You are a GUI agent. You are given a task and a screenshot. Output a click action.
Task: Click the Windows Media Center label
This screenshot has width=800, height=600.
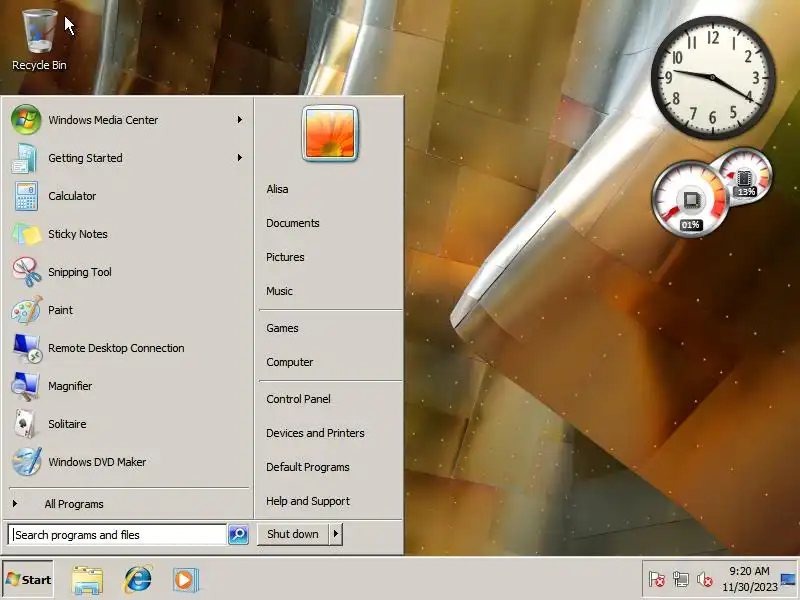coord(103,120)
